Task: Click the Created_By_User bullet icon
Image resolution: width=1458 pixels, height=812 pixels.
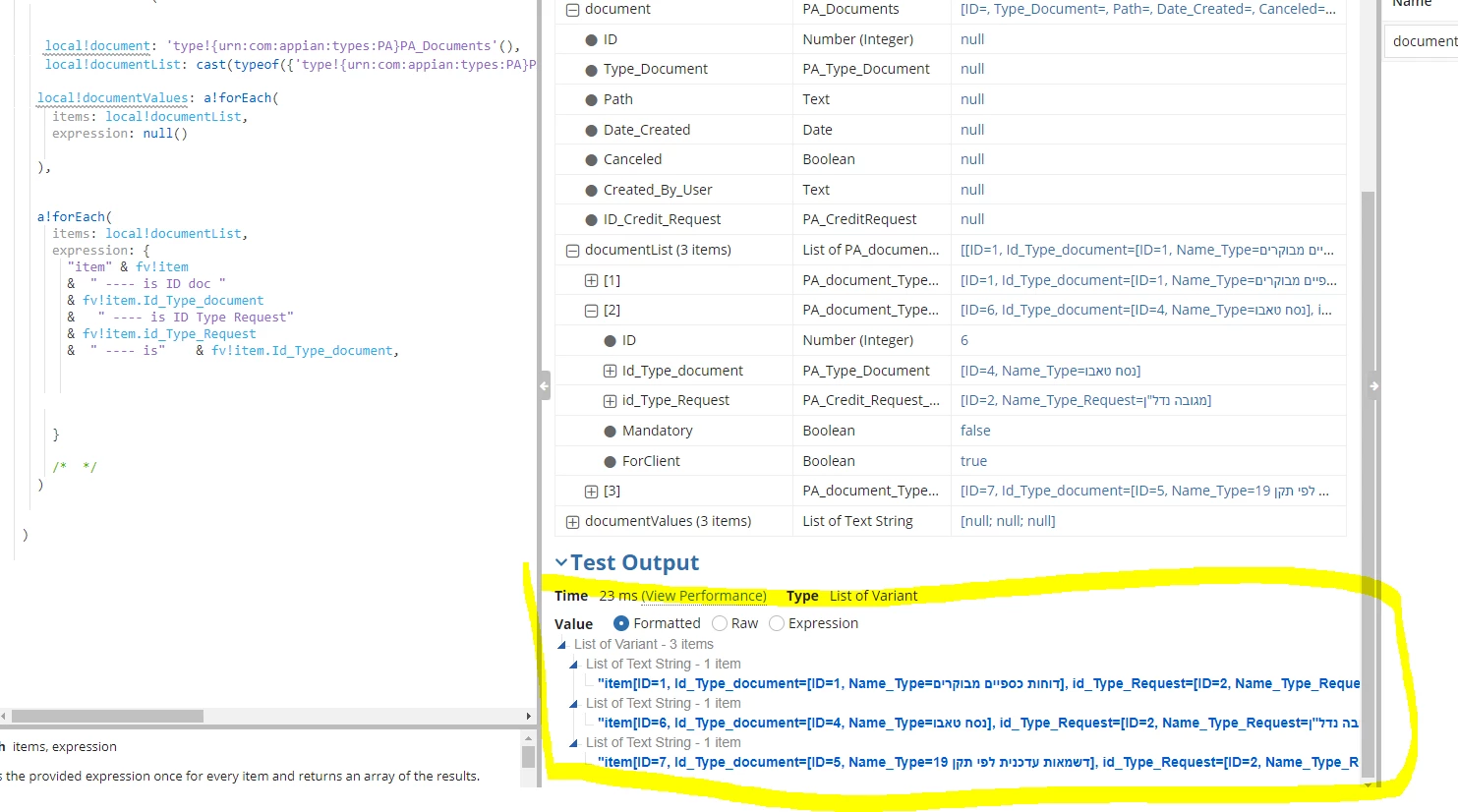Action: [x=591, y=191]
